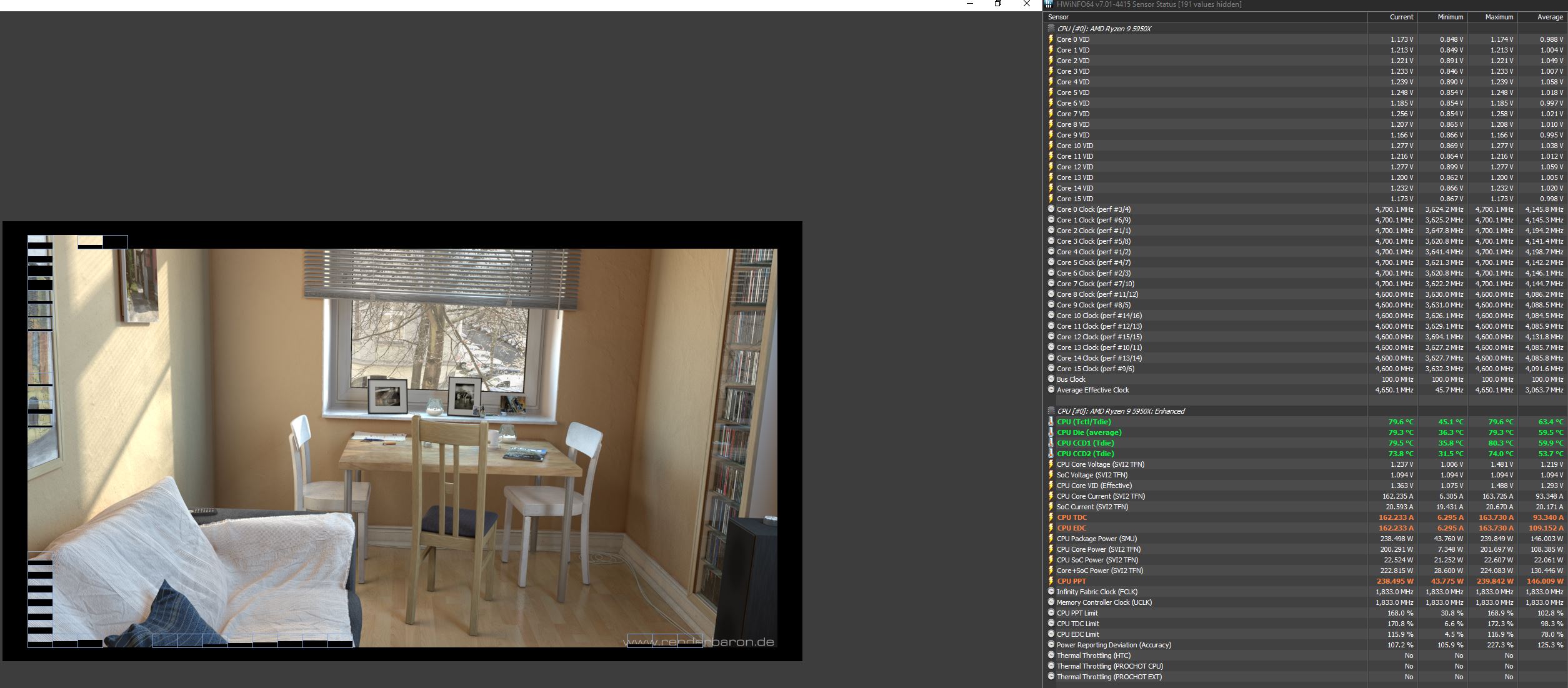Click the HWiNFO64 app icon in title bar
This screenshot has width=1568, height=688.
point(1049,4)
